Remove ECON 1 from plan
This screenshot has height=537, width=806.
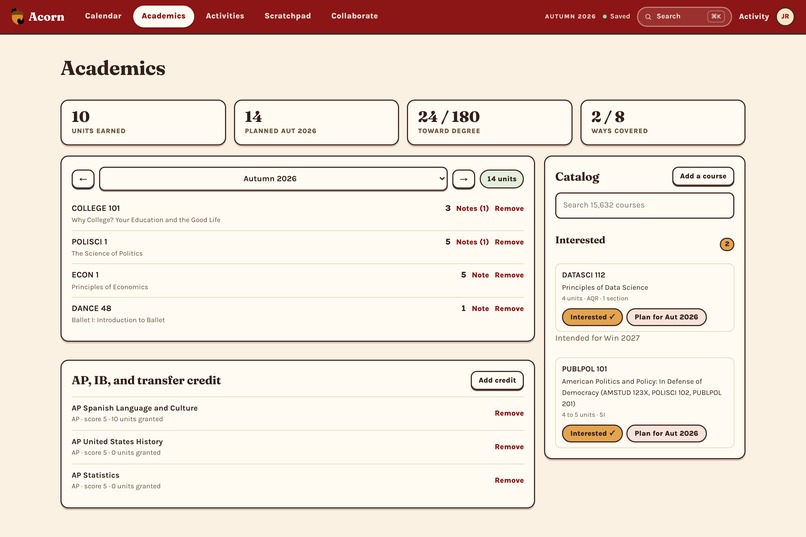tap(509, 275)
